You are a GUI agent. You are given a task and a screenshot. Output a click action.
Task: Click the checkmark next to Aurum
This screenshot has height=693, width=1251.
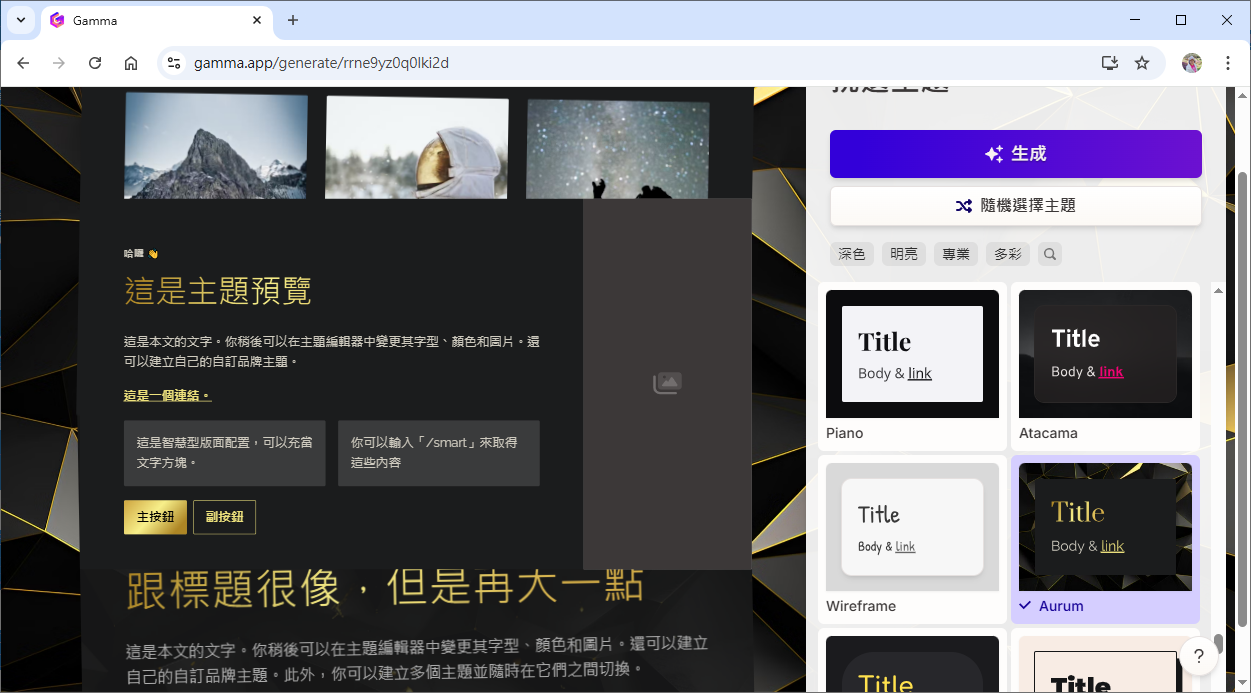point(1025,606)
